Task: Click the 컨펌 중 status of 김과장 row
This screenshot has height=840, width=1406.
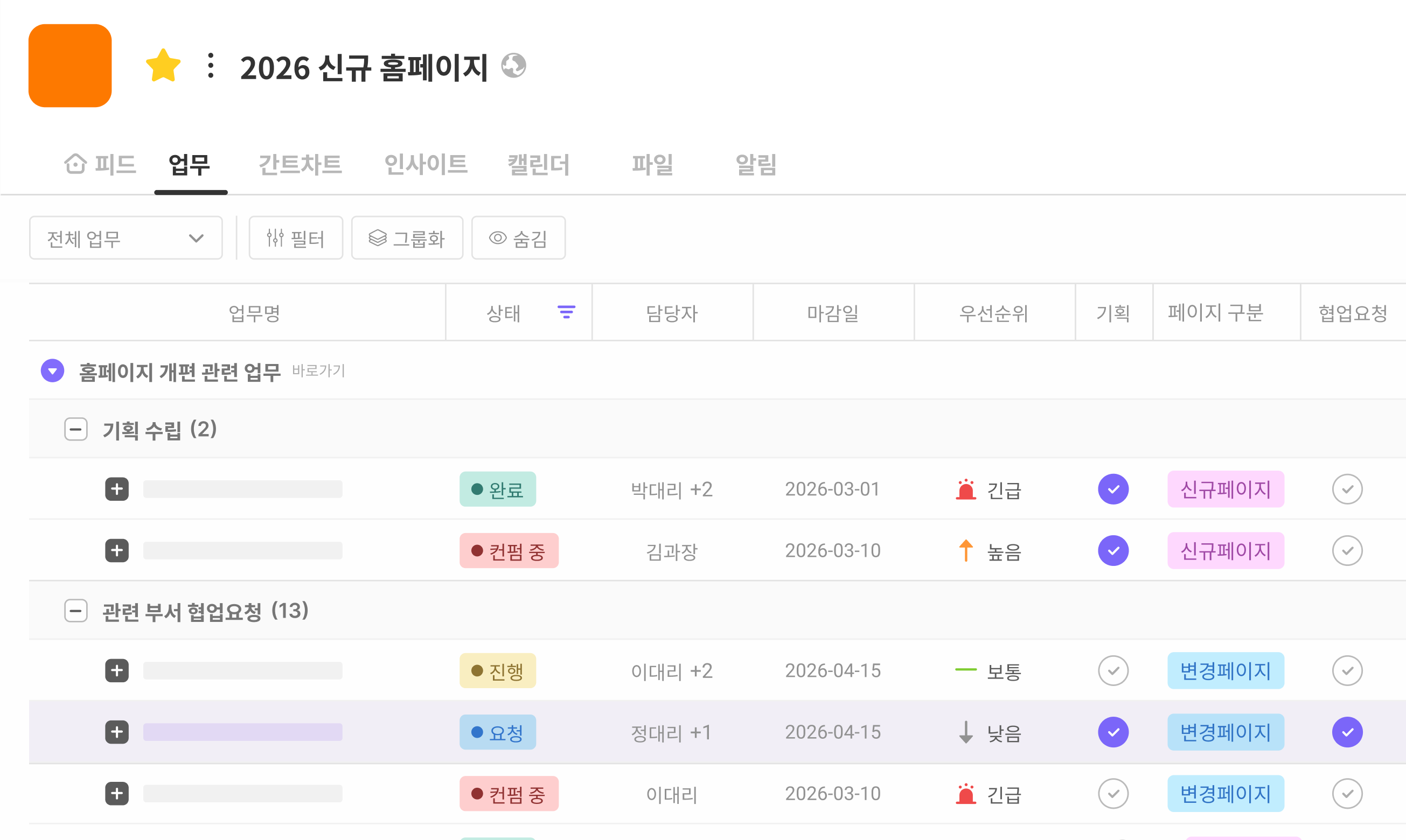Action: [509, 551]
